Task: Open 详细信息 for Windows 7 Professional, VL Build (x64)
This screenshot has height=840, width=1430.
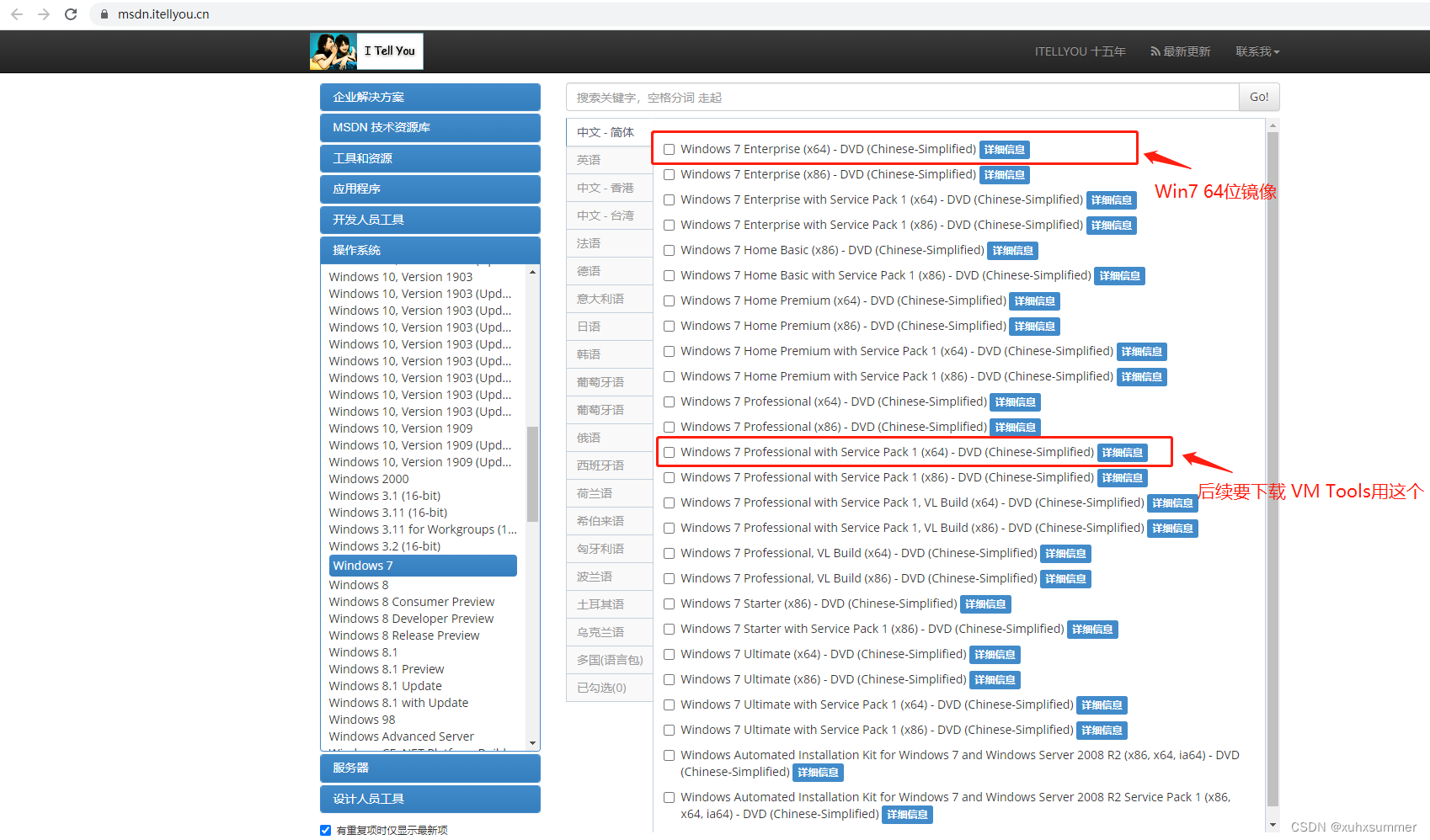Action: point(1066,554)
